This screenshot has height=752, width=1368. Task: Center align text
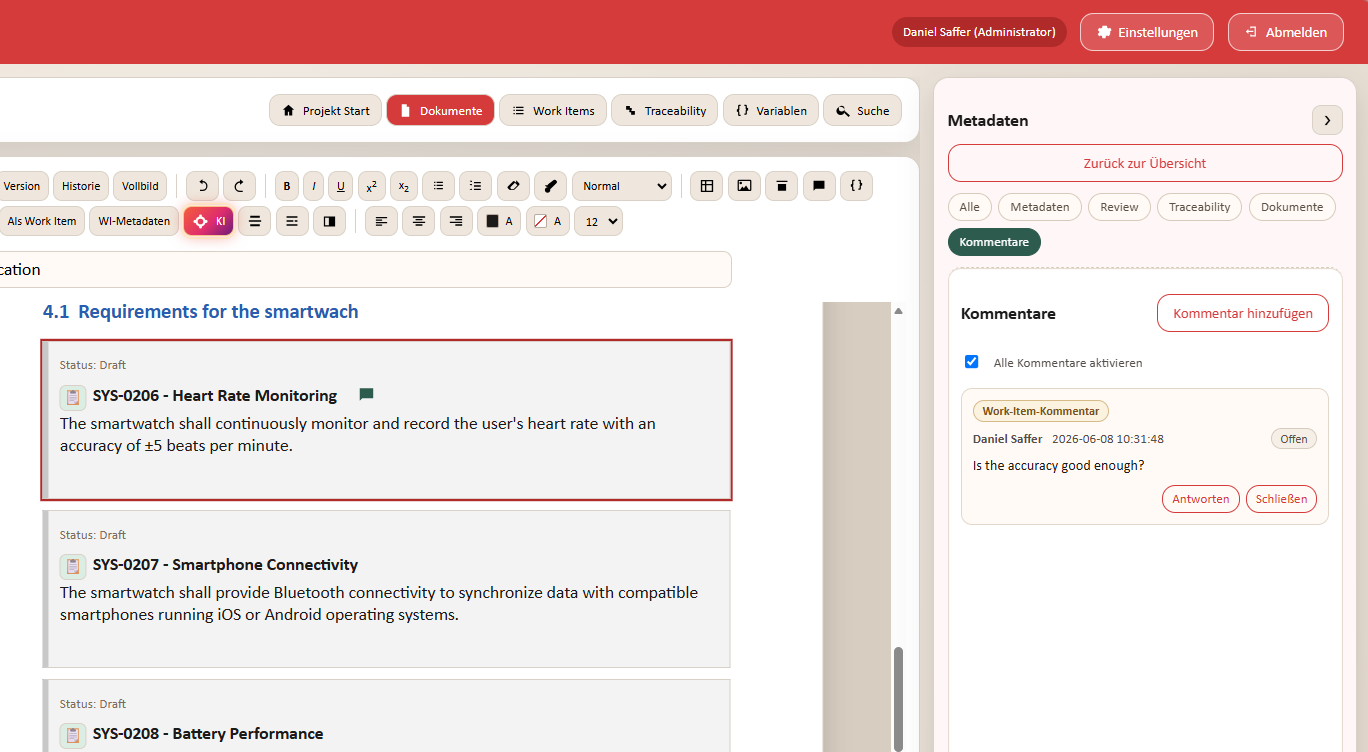coord(419,221)
